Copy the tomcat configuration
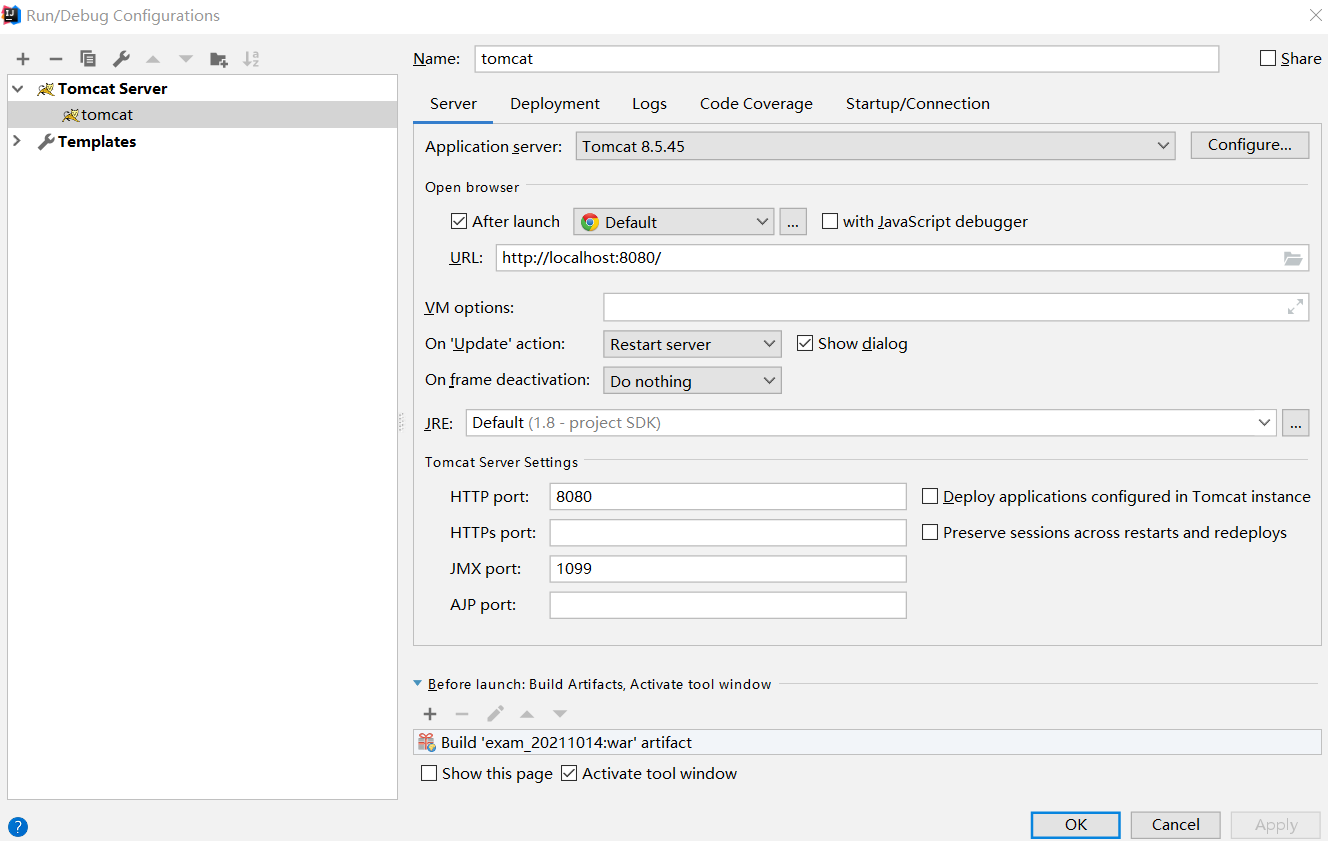 click(x=88, y=58)
